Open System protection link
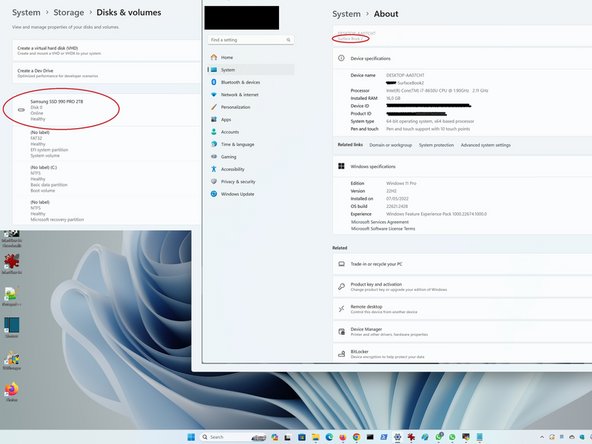This screenshot has height=444, width=592. 436,145
